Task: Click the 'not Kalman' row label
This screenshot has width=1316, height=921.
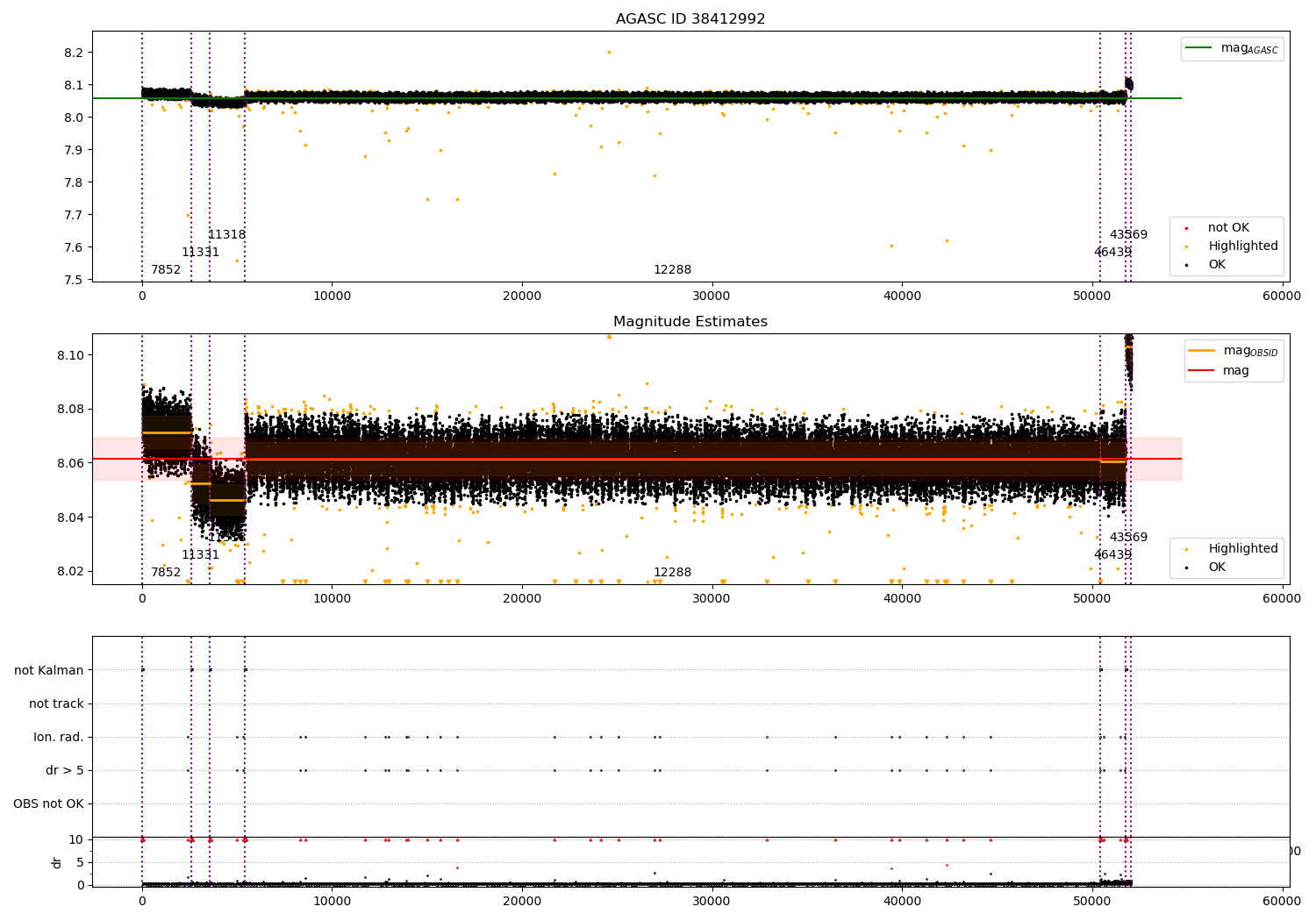Action: click(x=49, y=671)
